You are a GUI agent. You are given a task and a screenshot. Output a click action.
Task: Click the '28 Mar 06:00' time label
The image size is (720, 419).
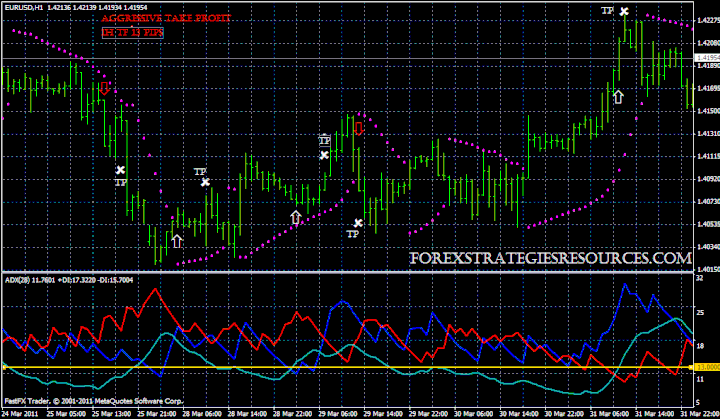(x=202, y=414)
